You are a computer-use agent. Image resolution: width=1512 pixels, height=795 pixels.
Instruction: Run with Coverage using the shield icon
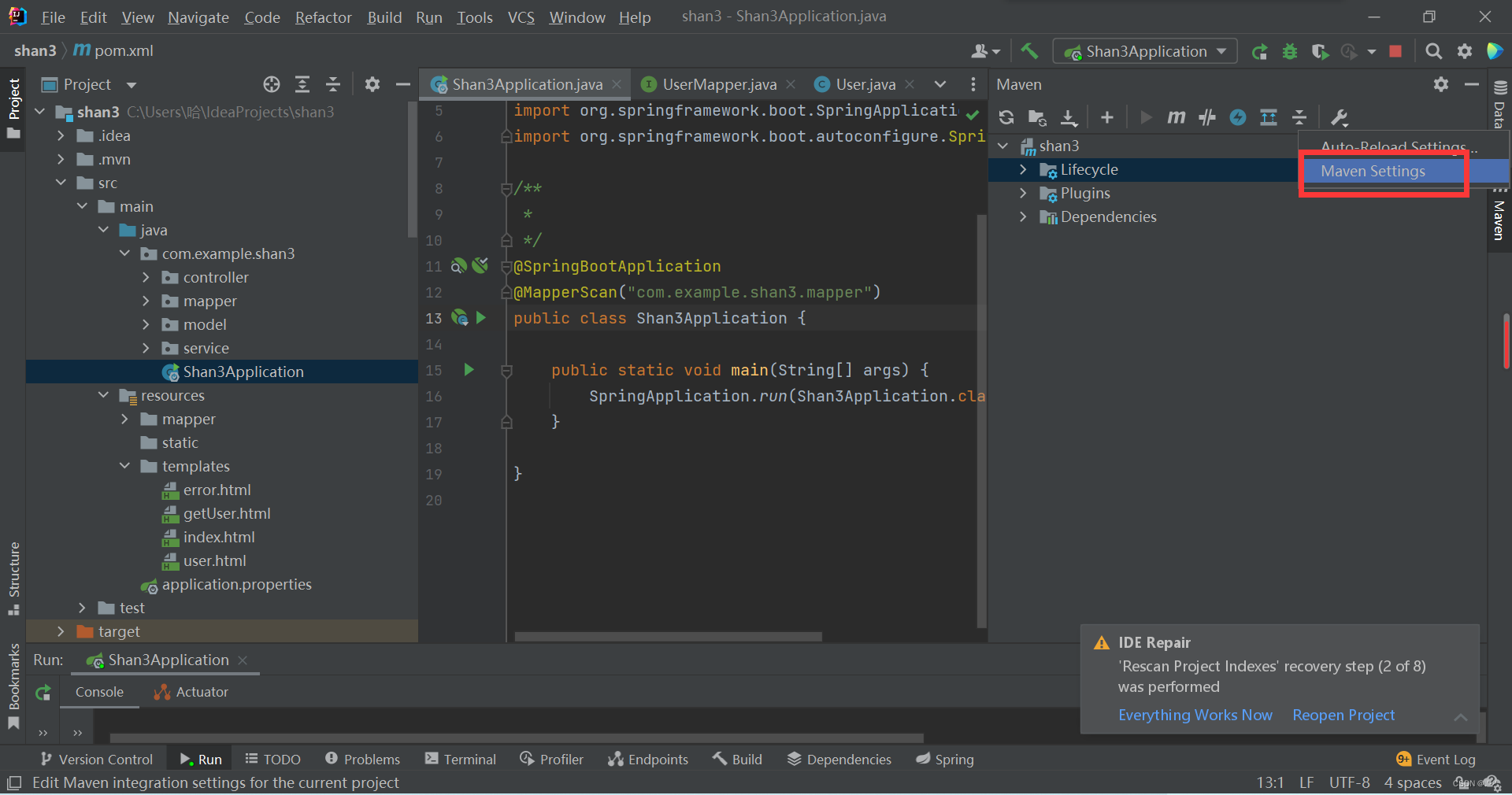pos(1321,51)
